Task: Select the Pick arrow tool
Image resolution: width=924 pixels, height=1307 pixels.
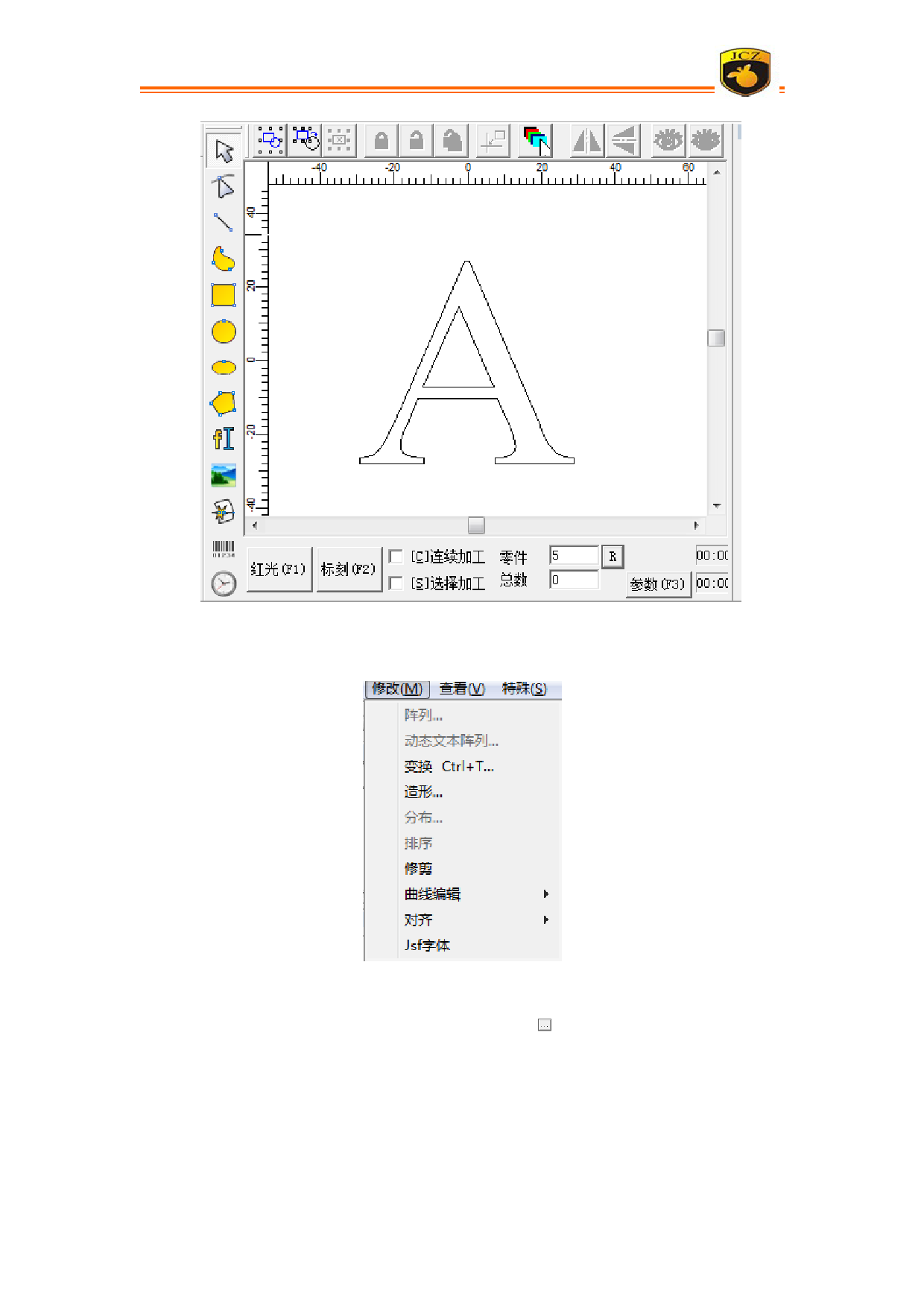Action: point(224,151)
